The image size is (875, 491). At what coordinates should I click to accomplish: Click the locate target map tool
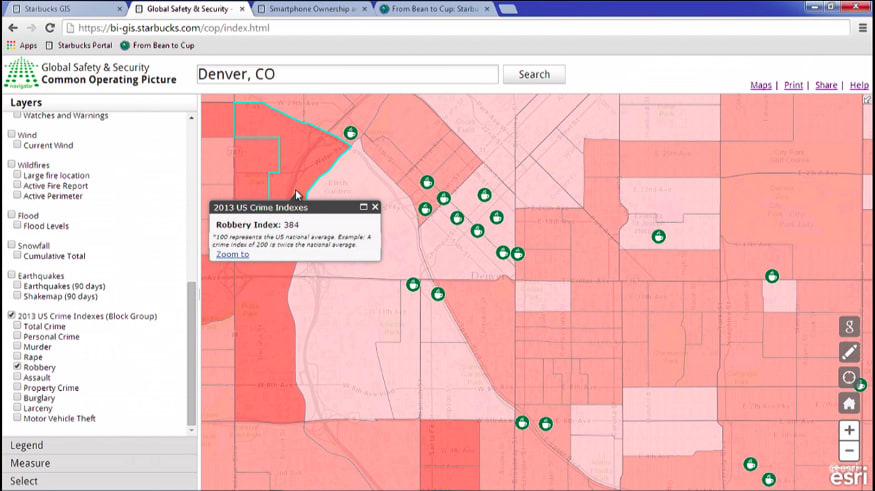pyautogui.click(x=849, y=378)
